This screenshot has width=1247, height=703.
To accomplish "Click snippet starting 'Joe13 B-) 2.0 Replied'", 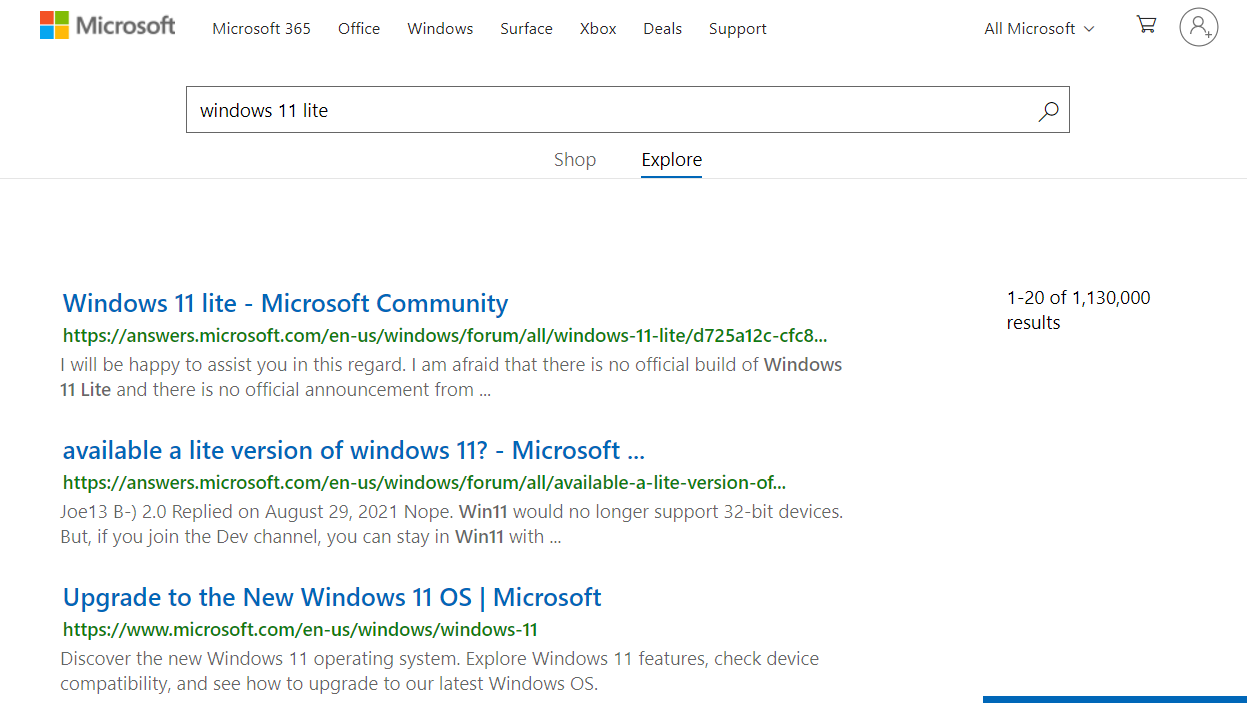I will click(451, 524).
